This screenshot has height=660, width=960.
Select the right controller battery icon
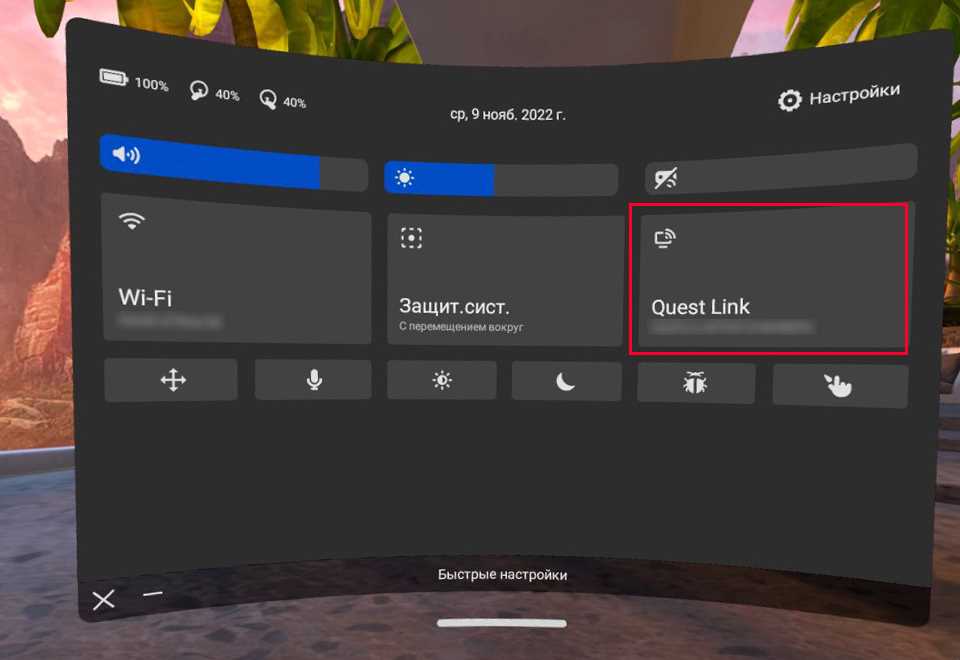pyautogui.click(x=268, y=99)
